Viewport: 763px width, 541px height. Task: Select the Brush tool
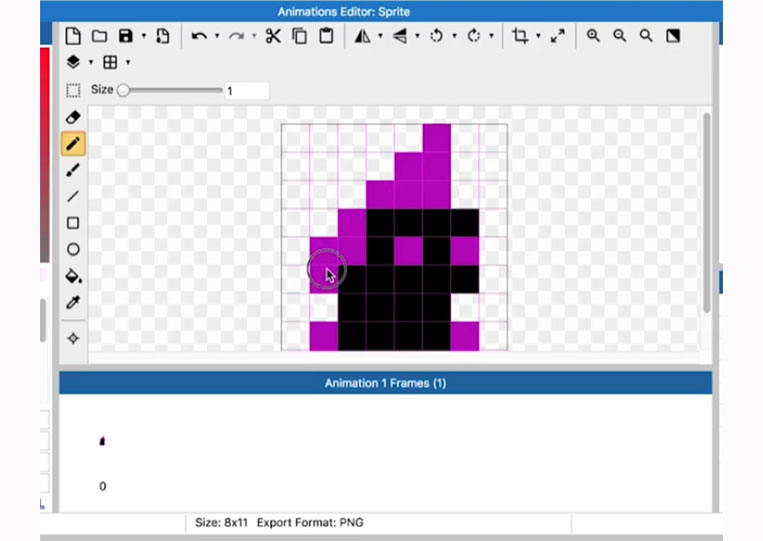(x=73, y=170)
